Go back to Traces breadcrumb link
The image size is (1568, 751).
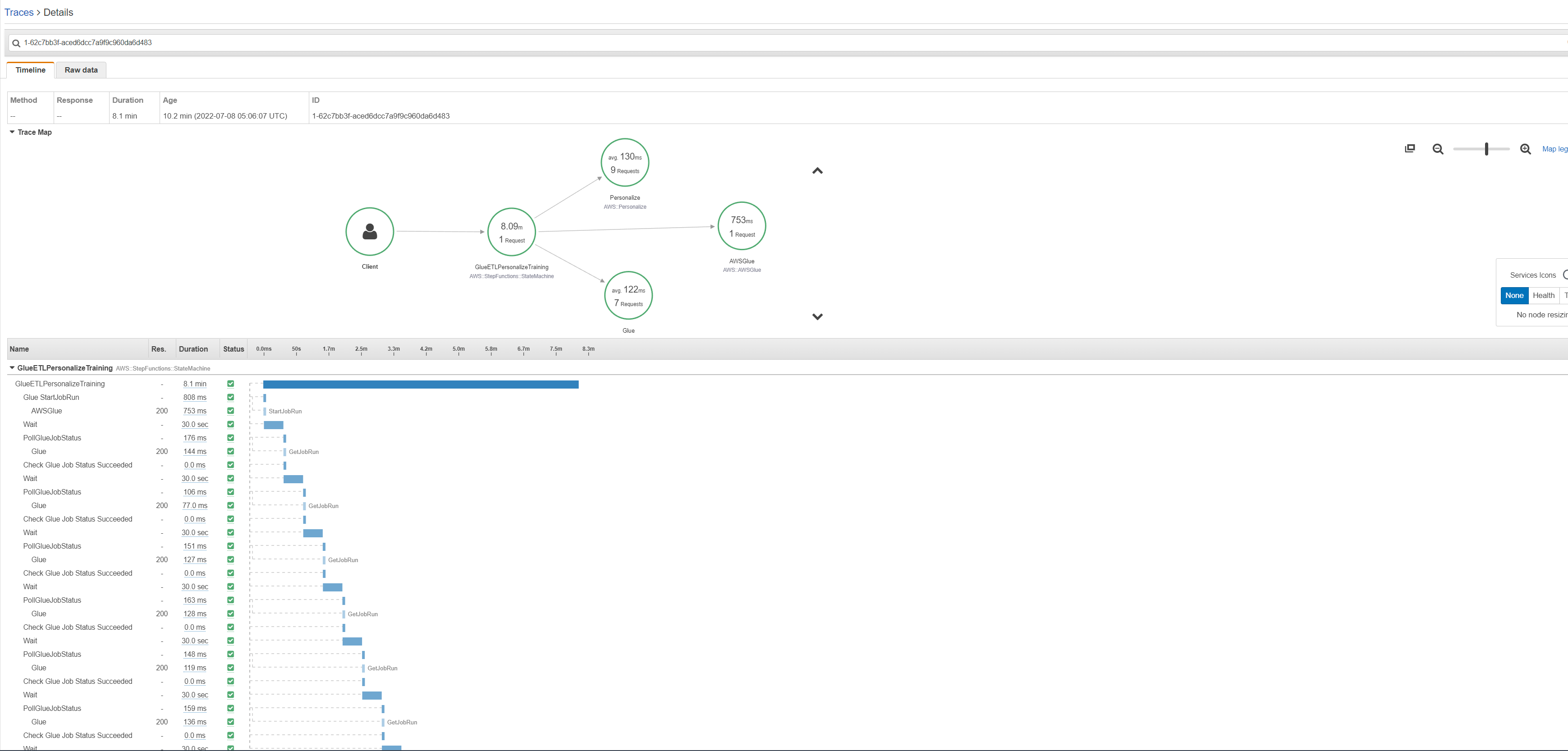pyautogui.click(x=19, y=12)
